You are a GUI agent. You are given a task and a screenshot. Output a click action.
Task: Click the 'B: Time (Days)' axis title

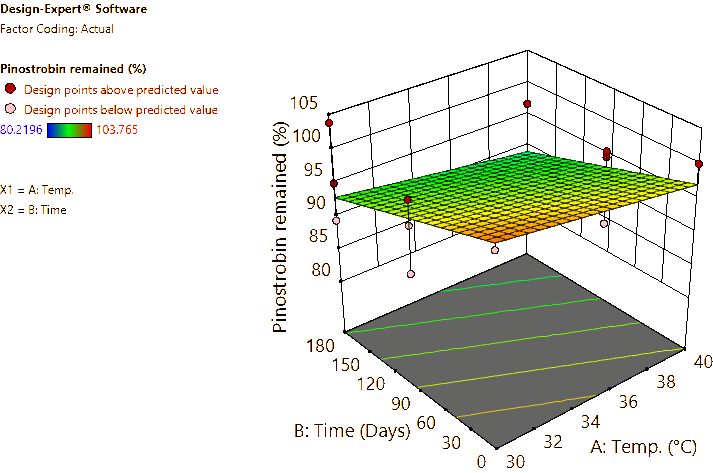[352, 431]
